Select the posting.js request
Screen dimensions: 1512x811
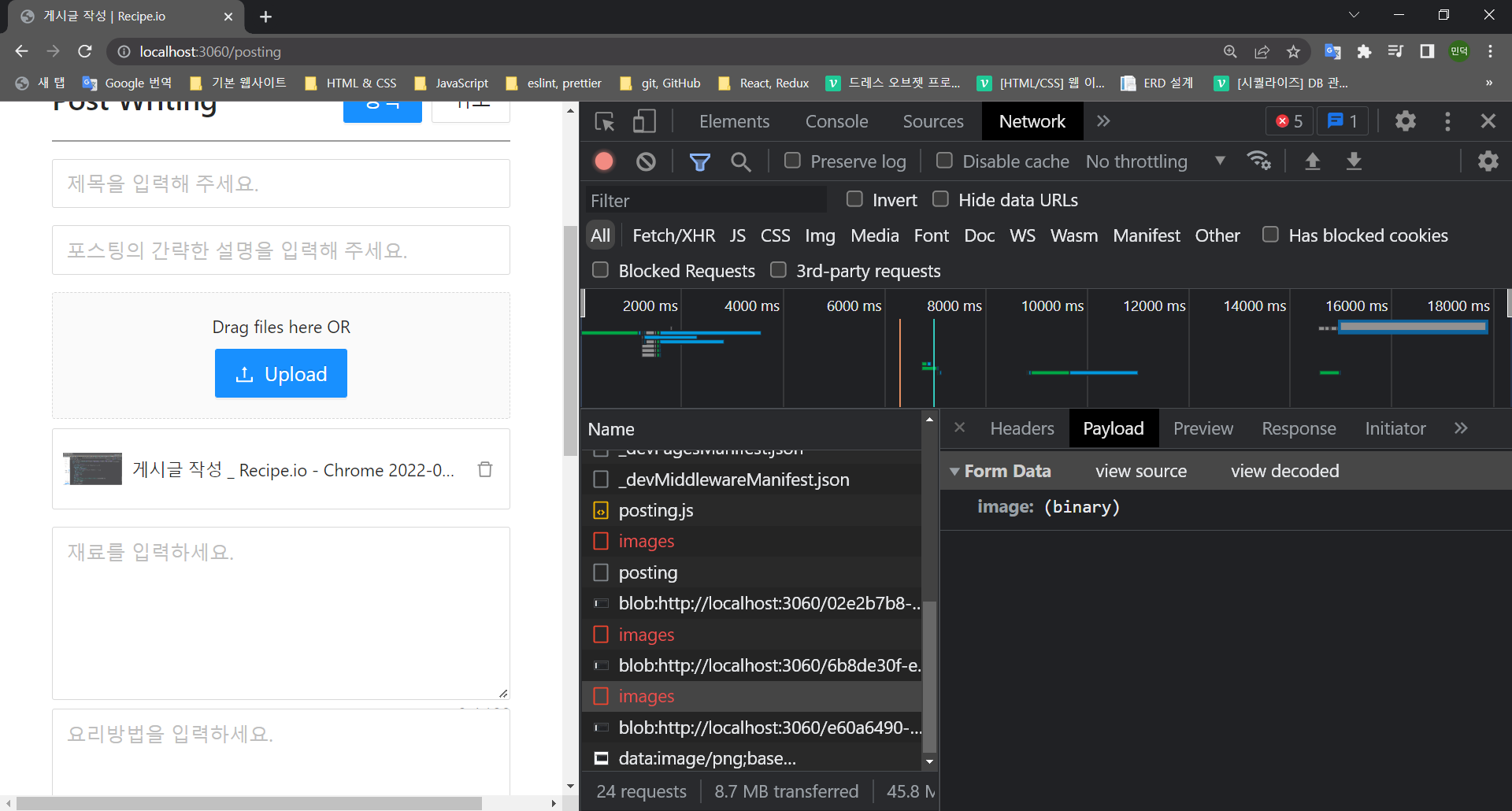(752, 510)
